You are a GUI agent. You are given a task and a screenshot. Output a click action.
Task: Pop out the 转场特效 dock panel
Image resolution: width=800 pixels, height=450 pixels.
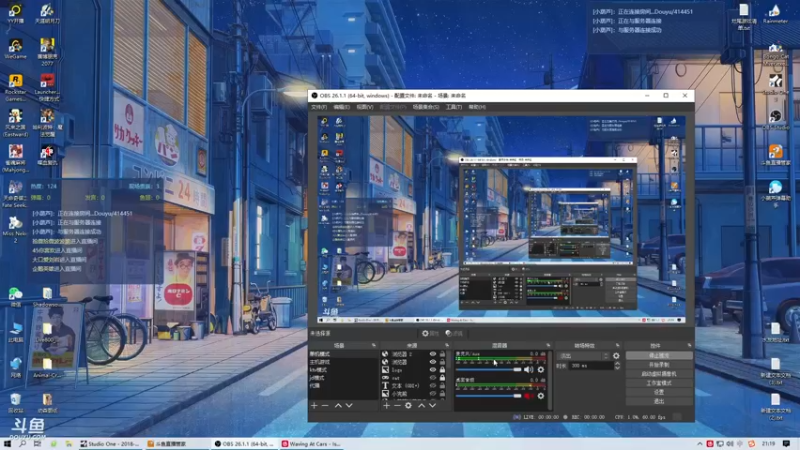coord(617,345)
